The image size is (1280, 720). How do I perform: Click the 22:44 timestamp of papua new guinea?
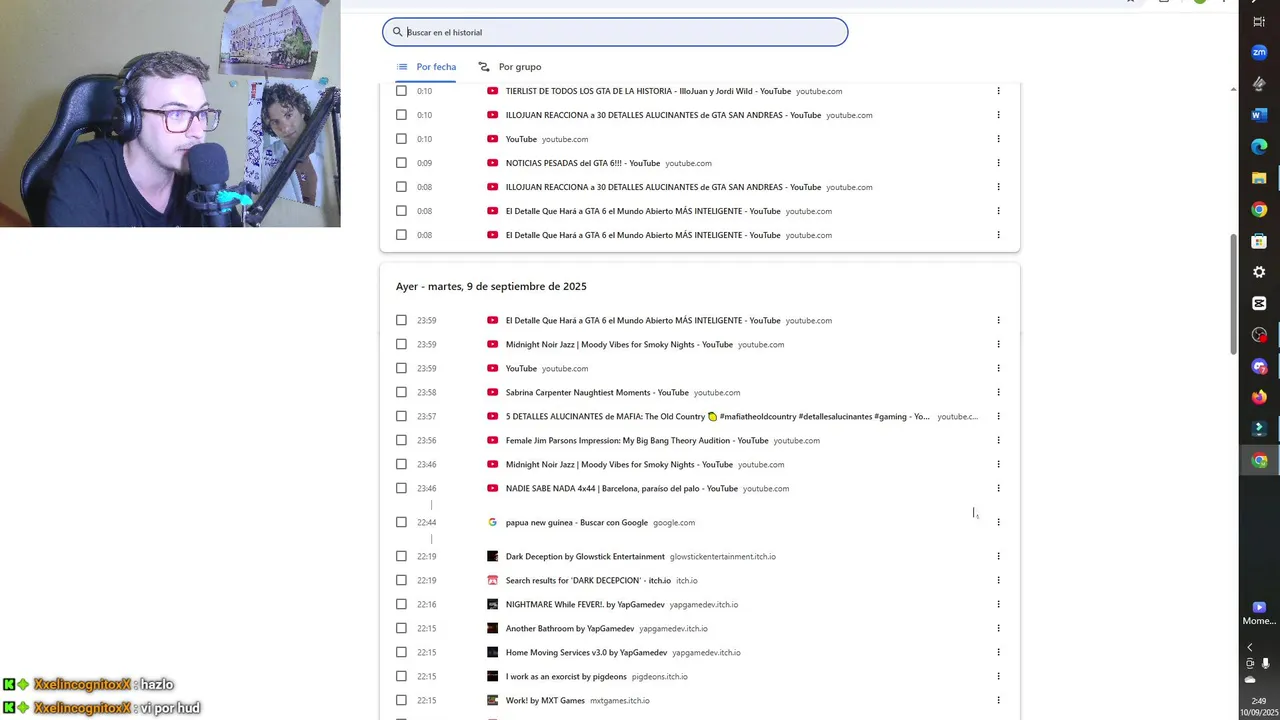(x=426, y=522)
